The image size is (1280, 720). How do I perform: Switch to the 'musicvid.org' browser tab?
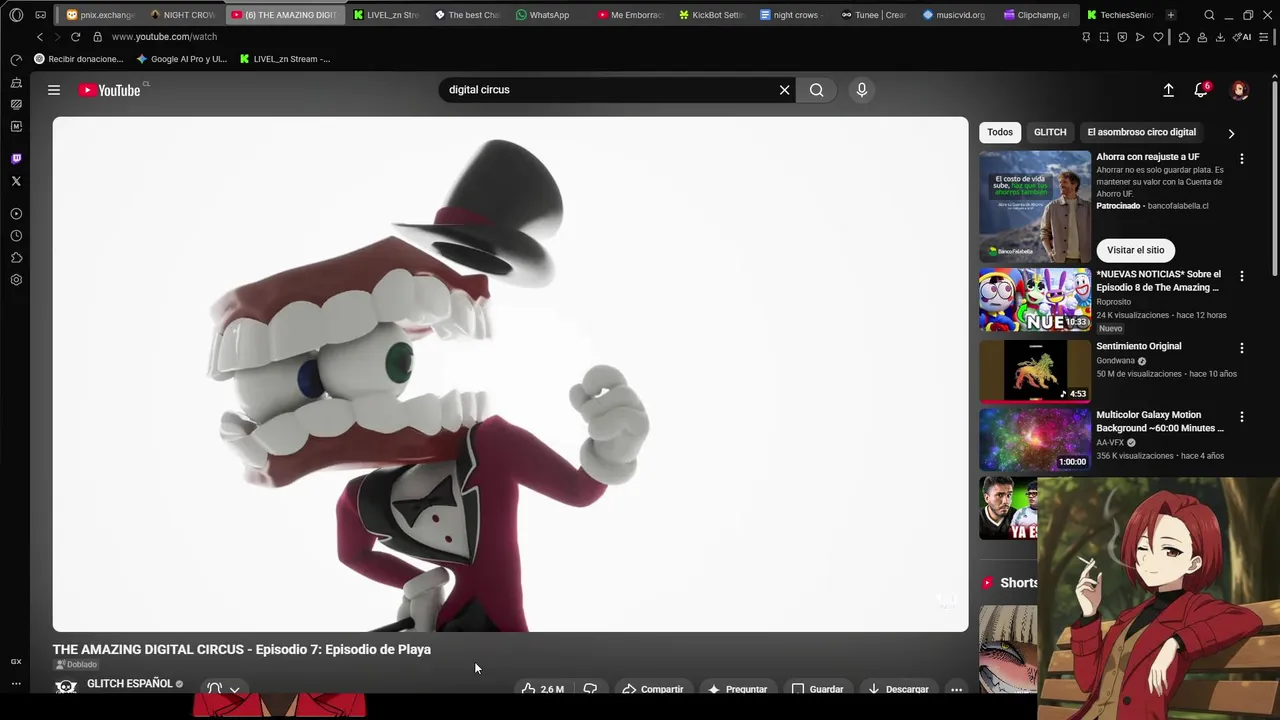(x=954, y=15)
